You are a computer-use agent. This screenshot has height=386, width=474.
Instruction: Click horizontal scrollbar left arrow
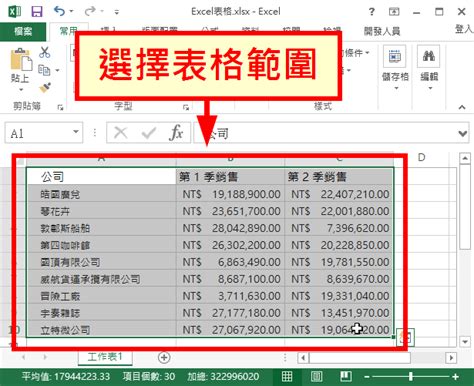coord(303,358)
